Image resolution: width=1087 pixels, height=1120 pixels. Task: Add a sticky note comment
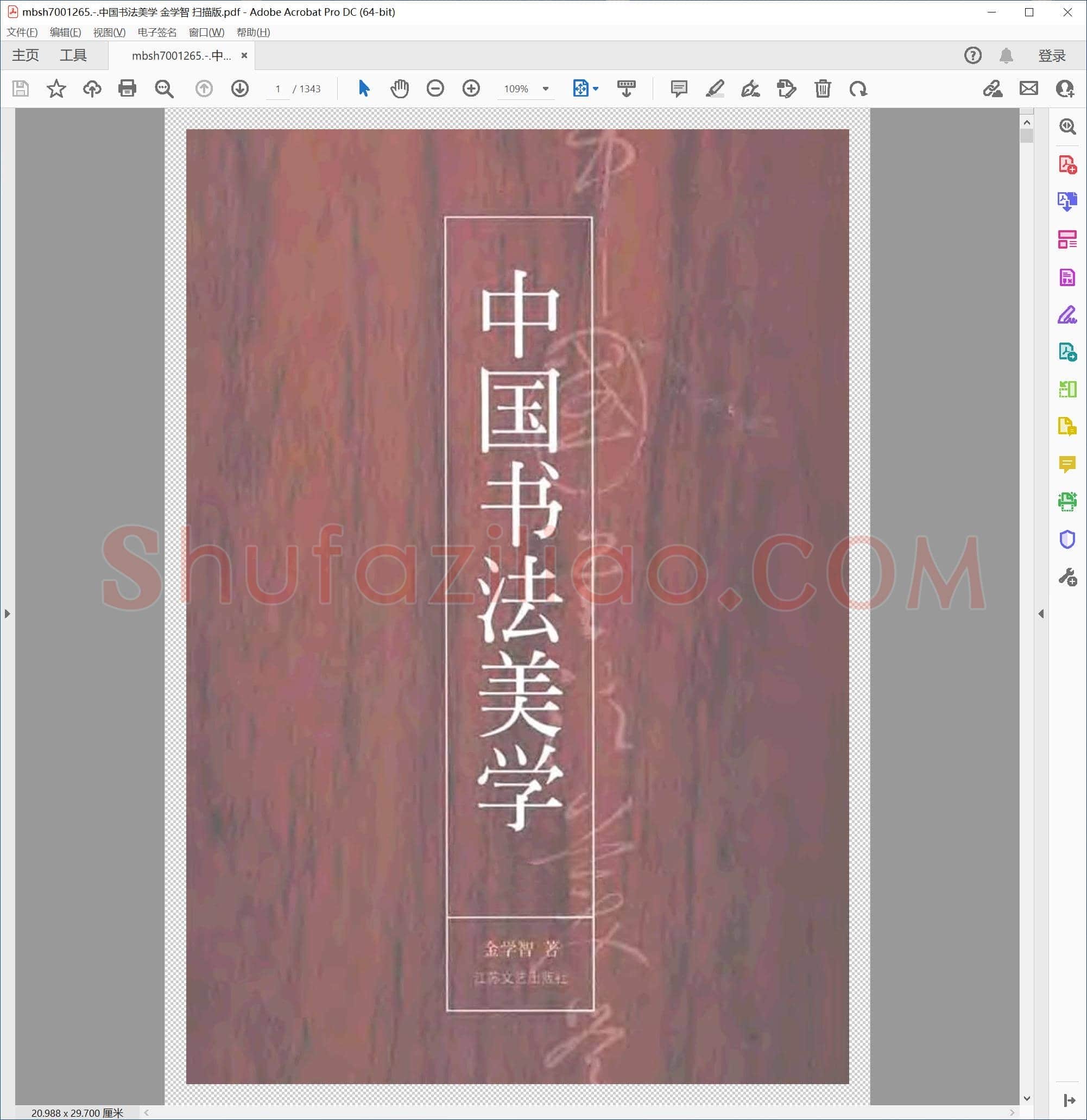point(679,88)
